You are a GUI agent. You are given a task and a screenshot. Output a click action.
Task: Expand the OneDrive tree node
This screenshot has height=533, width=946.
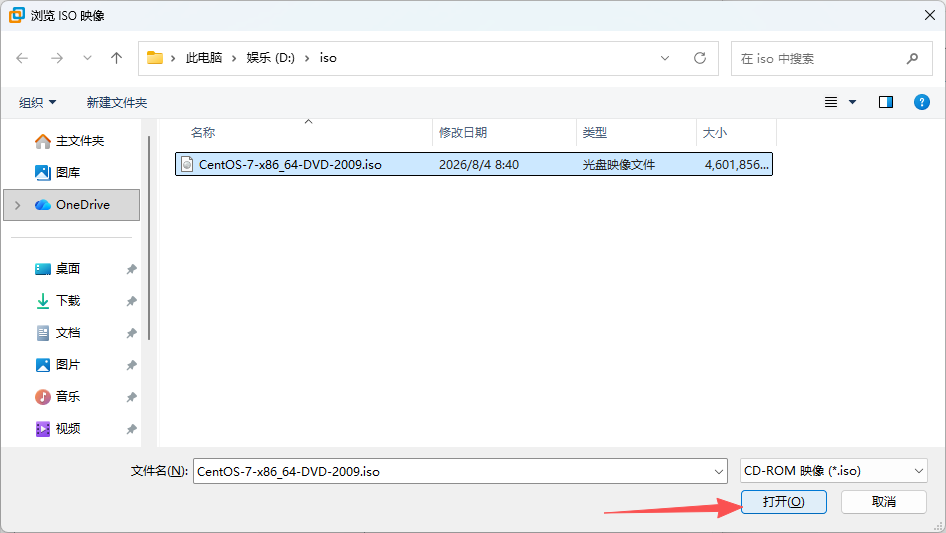(17, 205)
